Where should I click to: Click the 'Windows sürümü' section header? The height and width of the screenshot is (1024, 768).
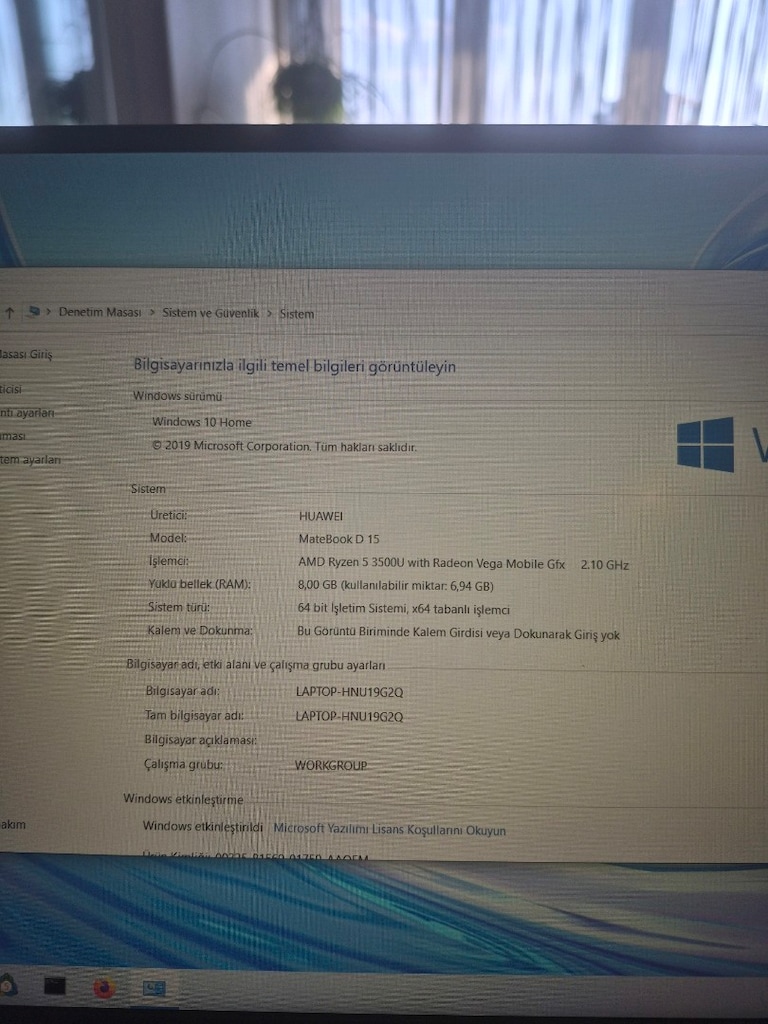(x=178, y=396)
